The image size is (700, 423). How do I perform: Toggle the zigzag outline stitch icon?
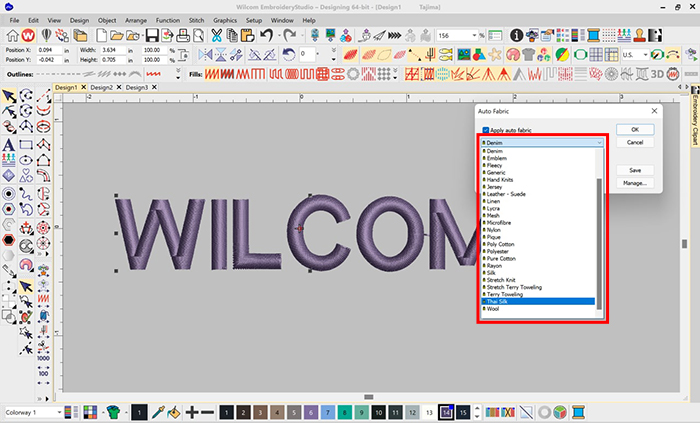[154, 74]
